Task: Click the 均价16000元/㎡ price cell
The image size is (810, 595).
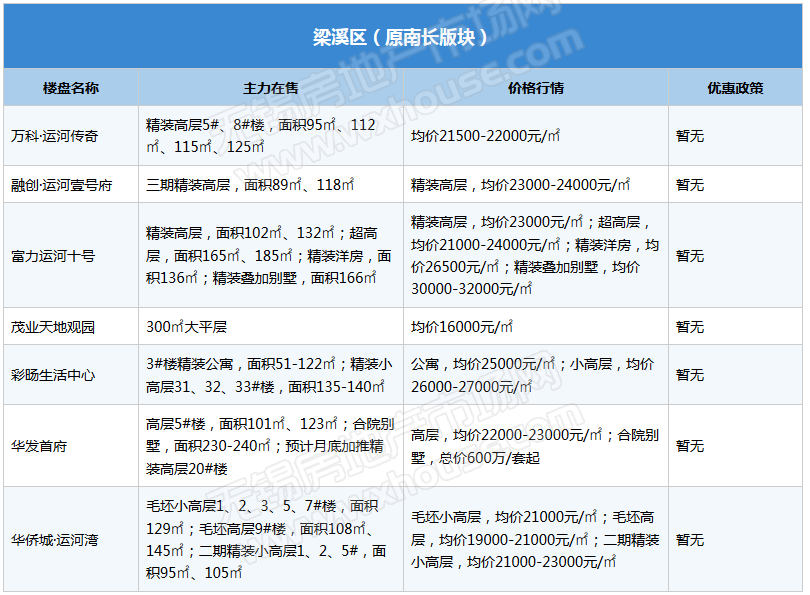Action: pos(462,327)
